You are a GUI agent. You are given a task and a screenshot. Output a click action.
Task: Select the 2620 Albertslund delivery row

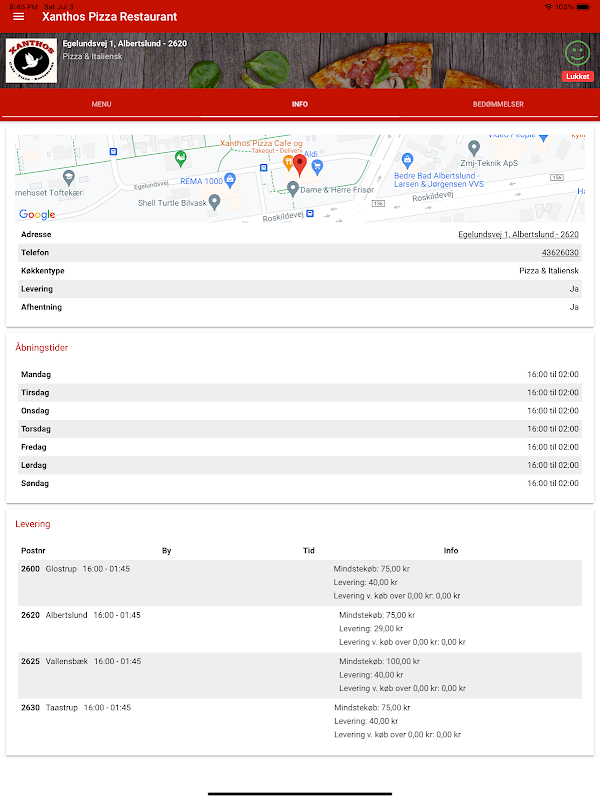300,629
